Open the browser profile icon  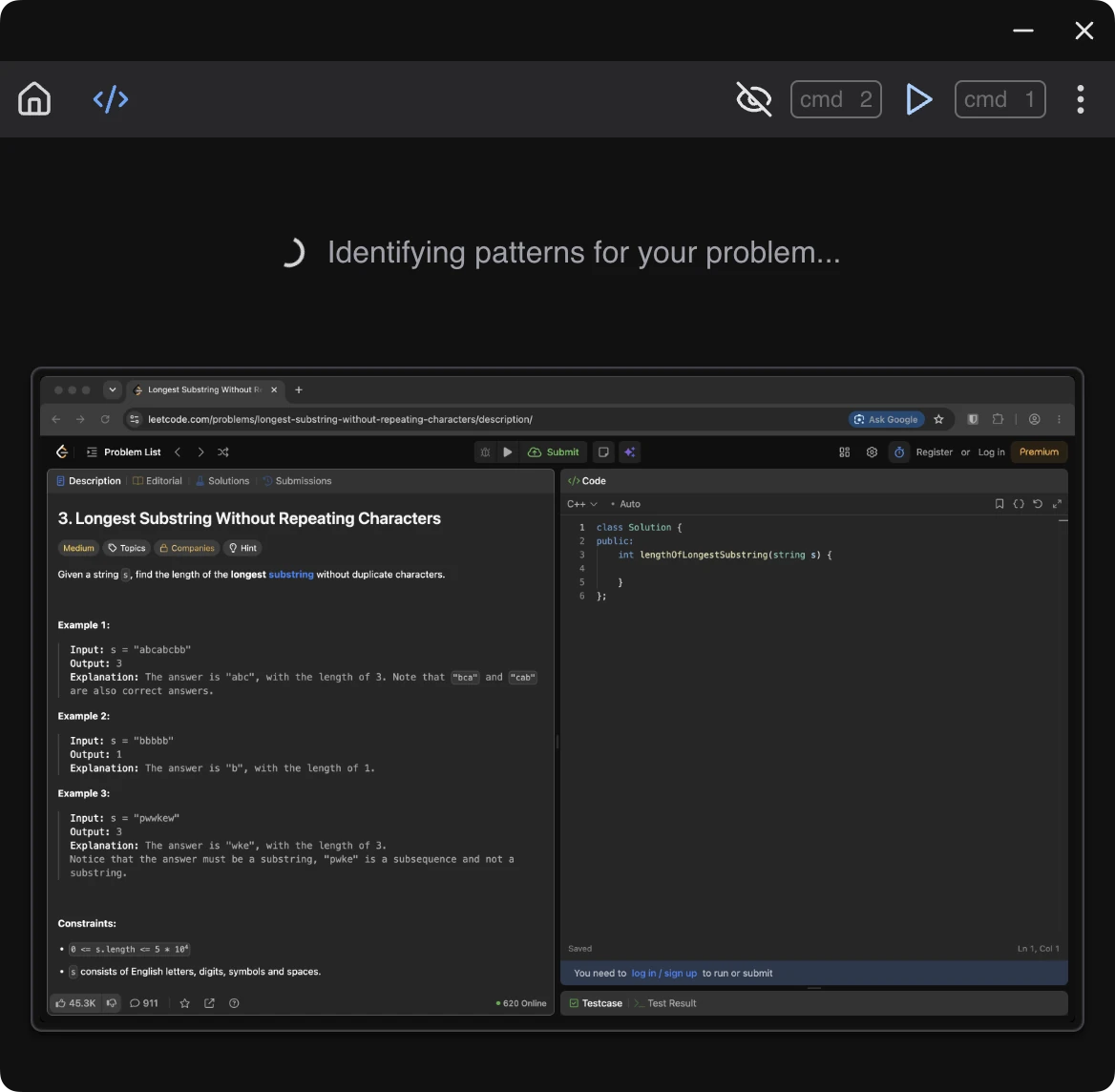pos(1035,419)
